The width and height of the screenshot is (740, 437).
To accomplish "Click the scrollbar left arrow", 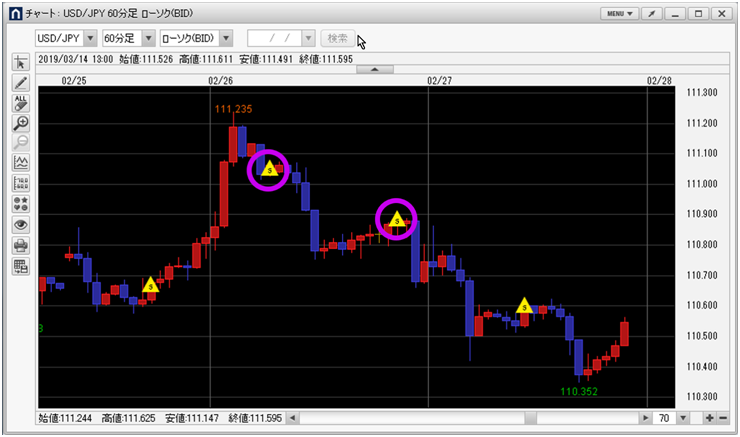I will (293, 418).
